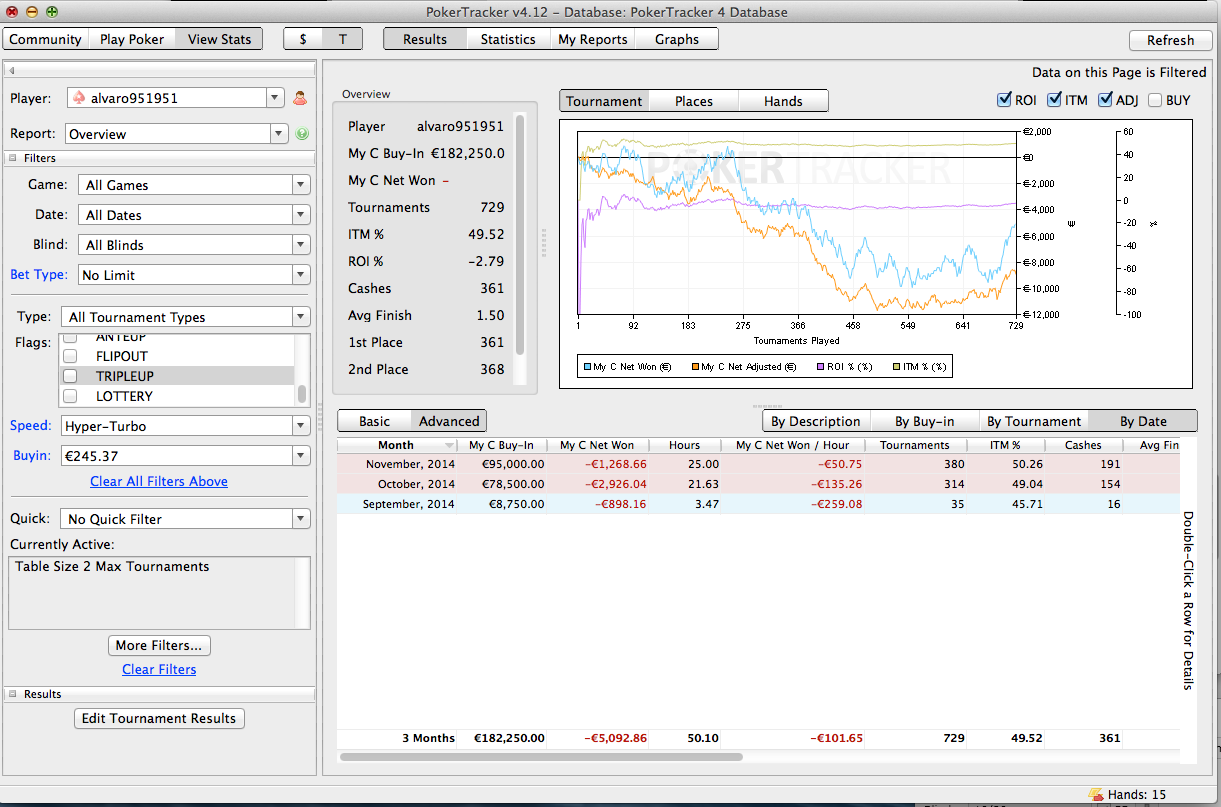
Task: Switch to Basic report view
Action: point(375,421)
